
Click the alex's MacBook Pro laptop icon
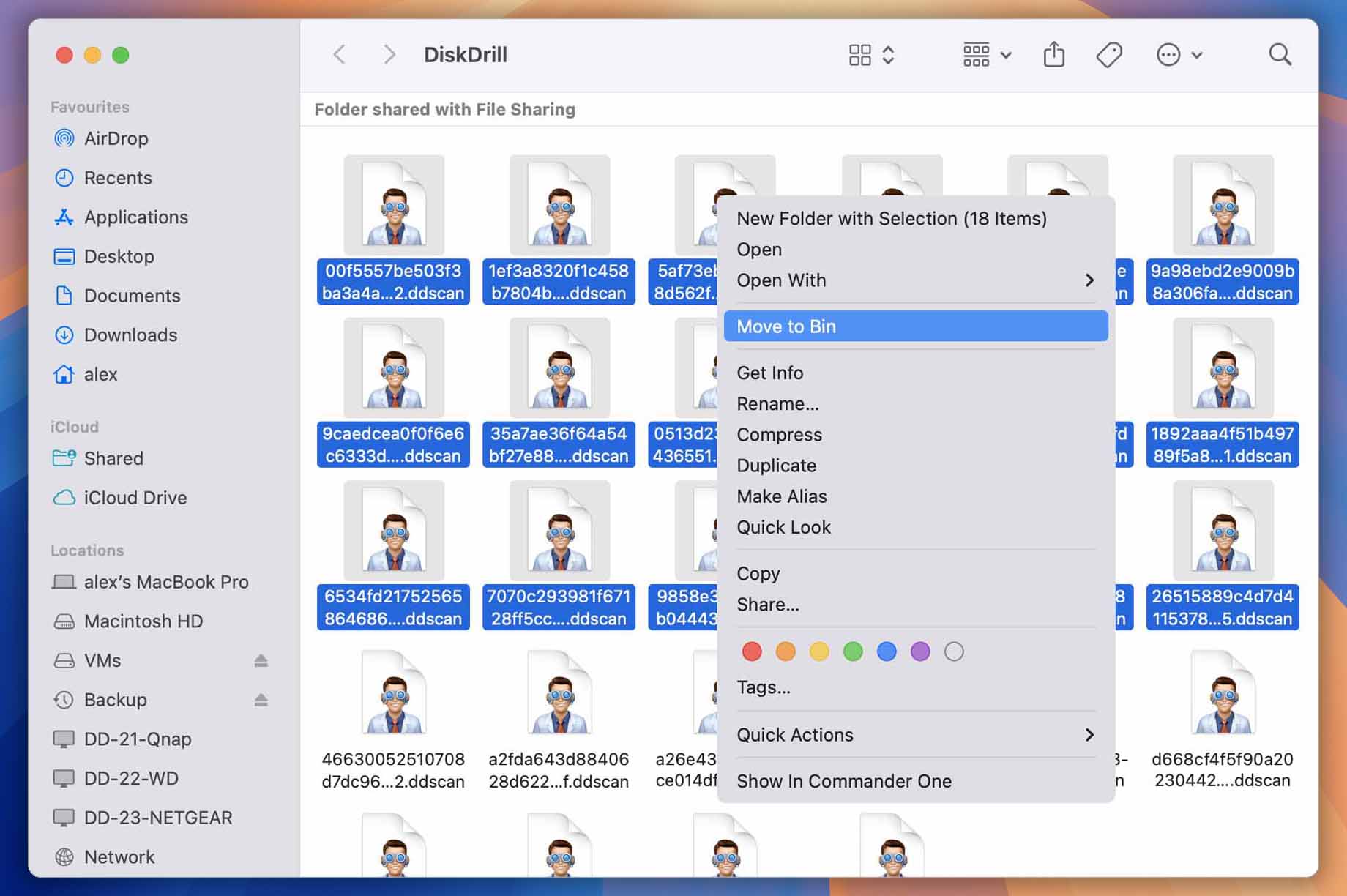click(64, 582)
